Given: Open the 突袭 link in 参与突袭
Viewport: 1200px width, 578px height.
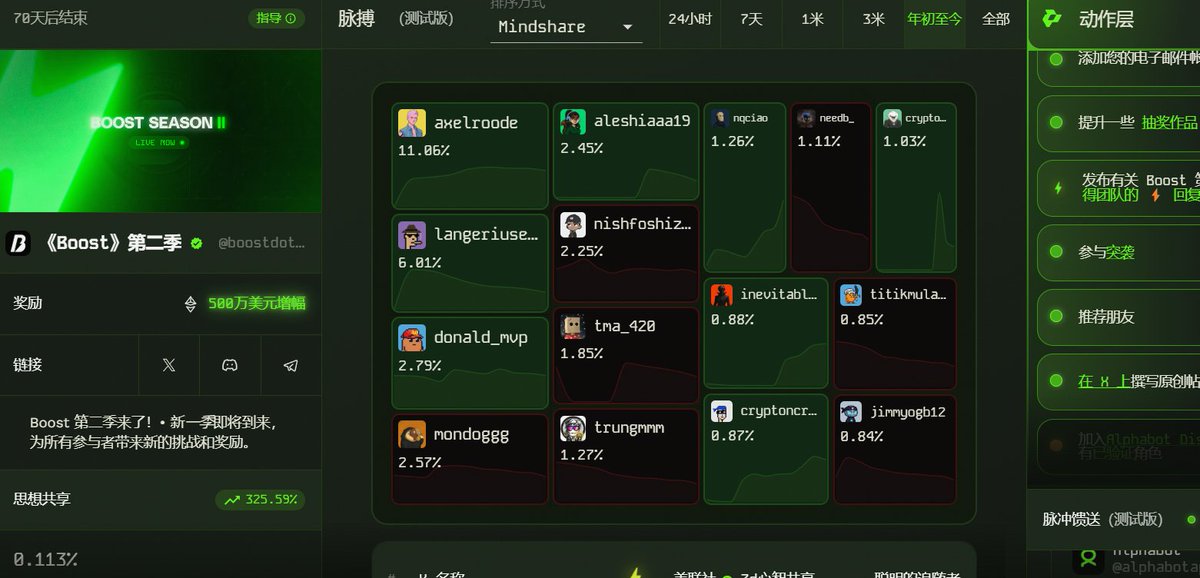Looking at the screenshot, I should point(1120,253).
